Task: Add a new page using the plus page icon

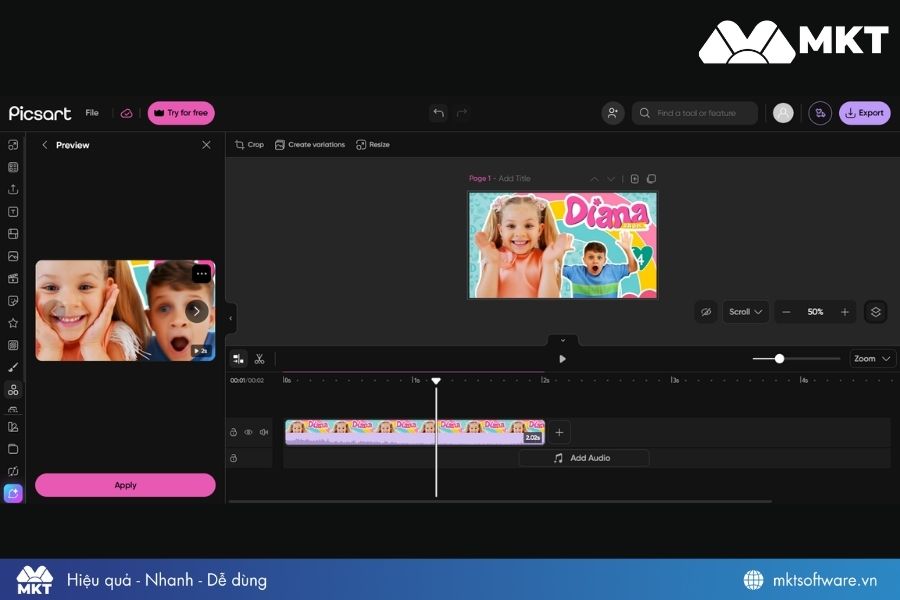Action: click(635, 178)
